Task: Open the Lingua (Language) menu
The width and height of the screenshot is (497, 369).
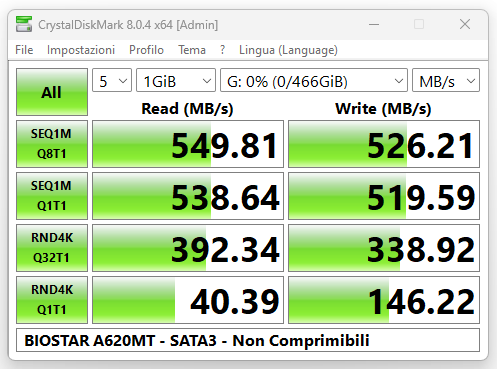Action: pyautogui.click(x=288, y=50)
